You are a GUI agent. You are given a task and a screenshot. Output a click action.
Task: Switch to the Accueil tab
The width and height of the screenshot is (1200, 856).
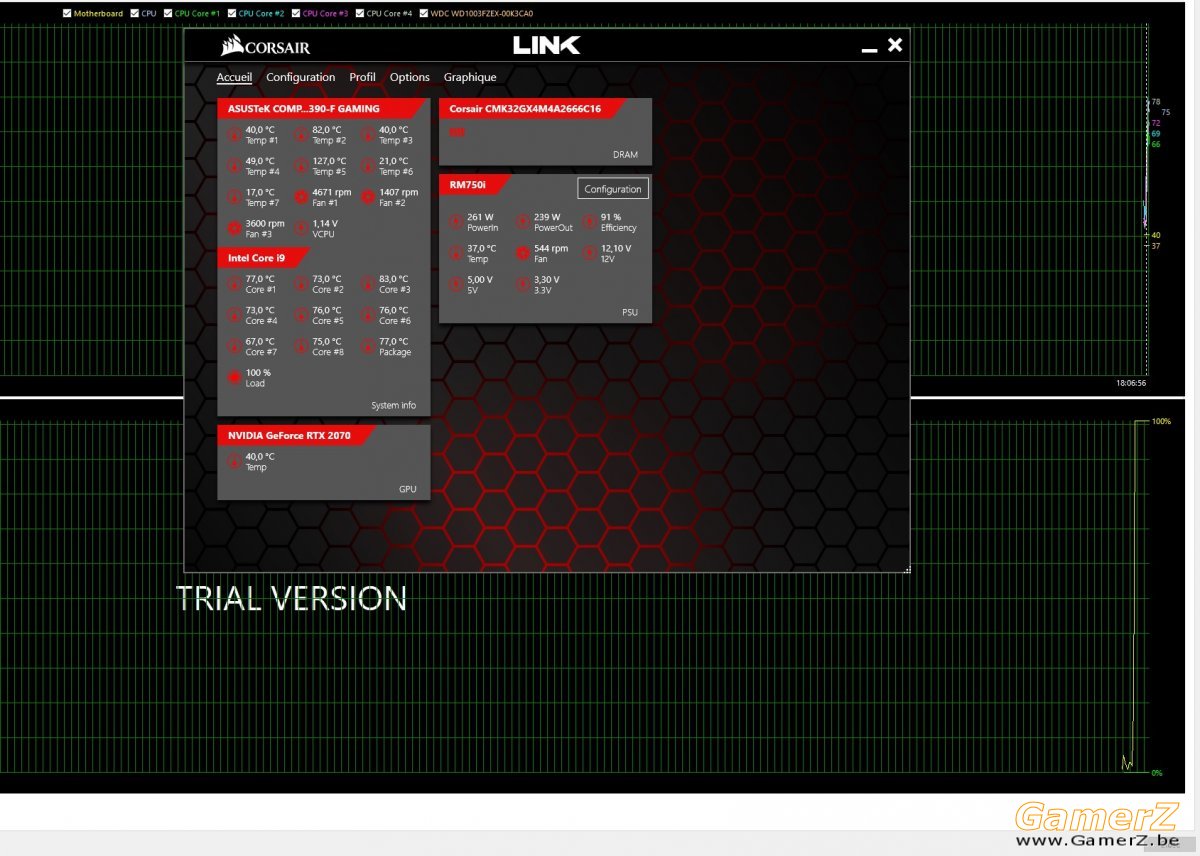point(234,77)
